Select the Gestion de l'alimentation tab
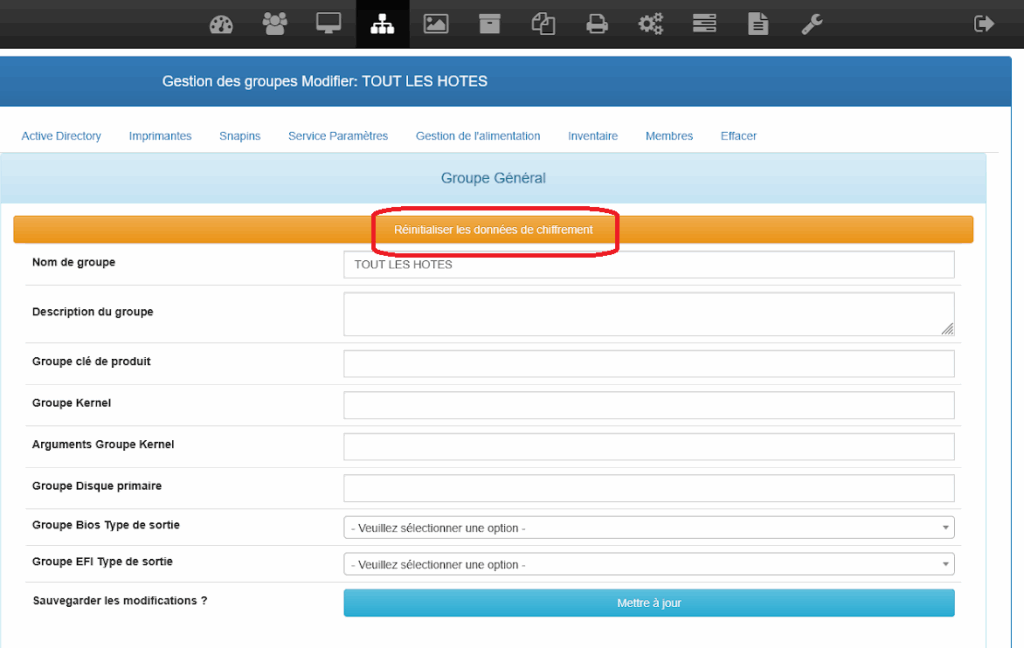 point(478,136)
